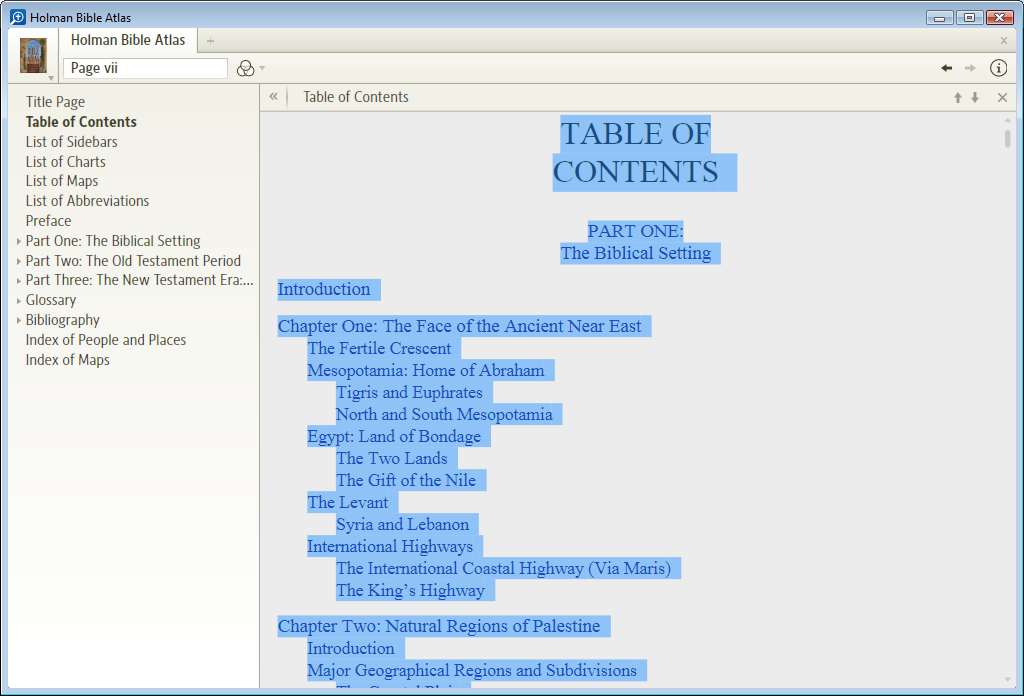Open List of Abbreviations entry
Viewport: 1024px width, 696px height.
tap(88, 201)
